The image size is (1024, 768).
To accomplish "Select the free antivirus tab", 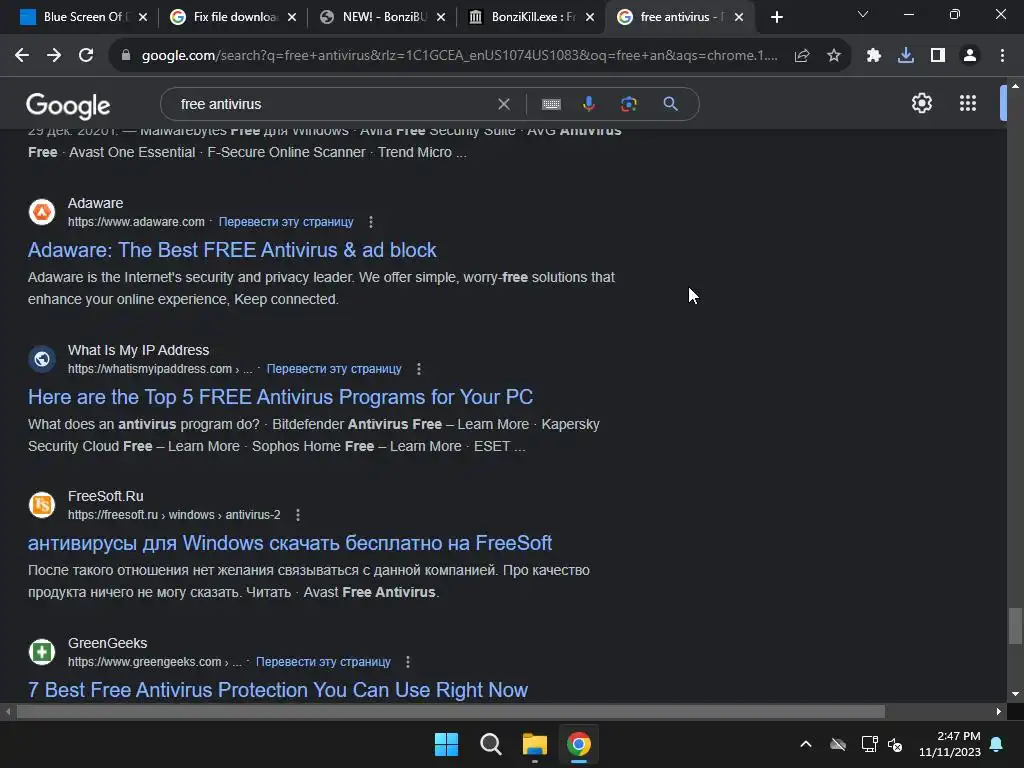I will coord(679,17).
